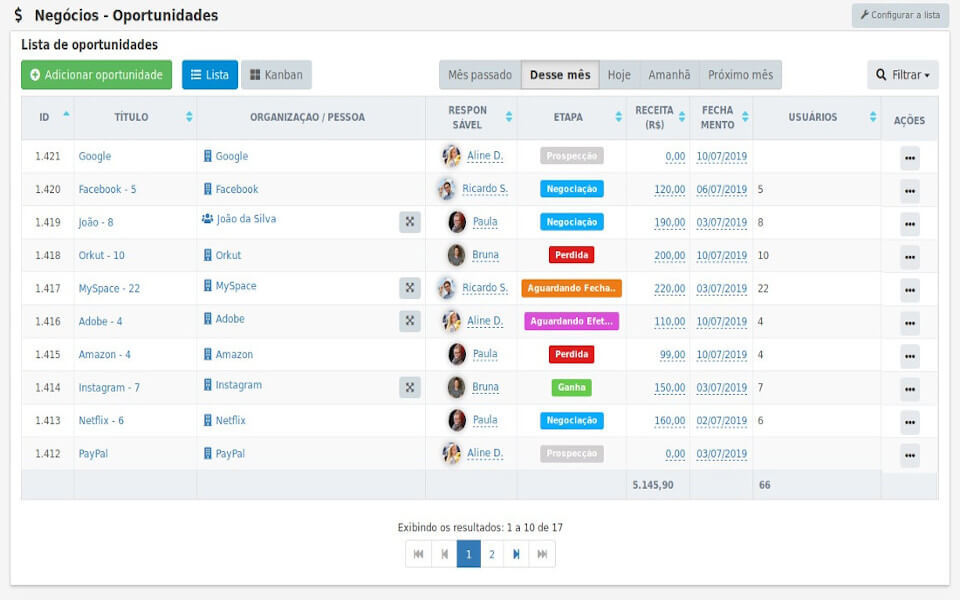This screenshot has width=960, height=600.
Task: Open Orkut organization link
Action: (x=228, y=255)
